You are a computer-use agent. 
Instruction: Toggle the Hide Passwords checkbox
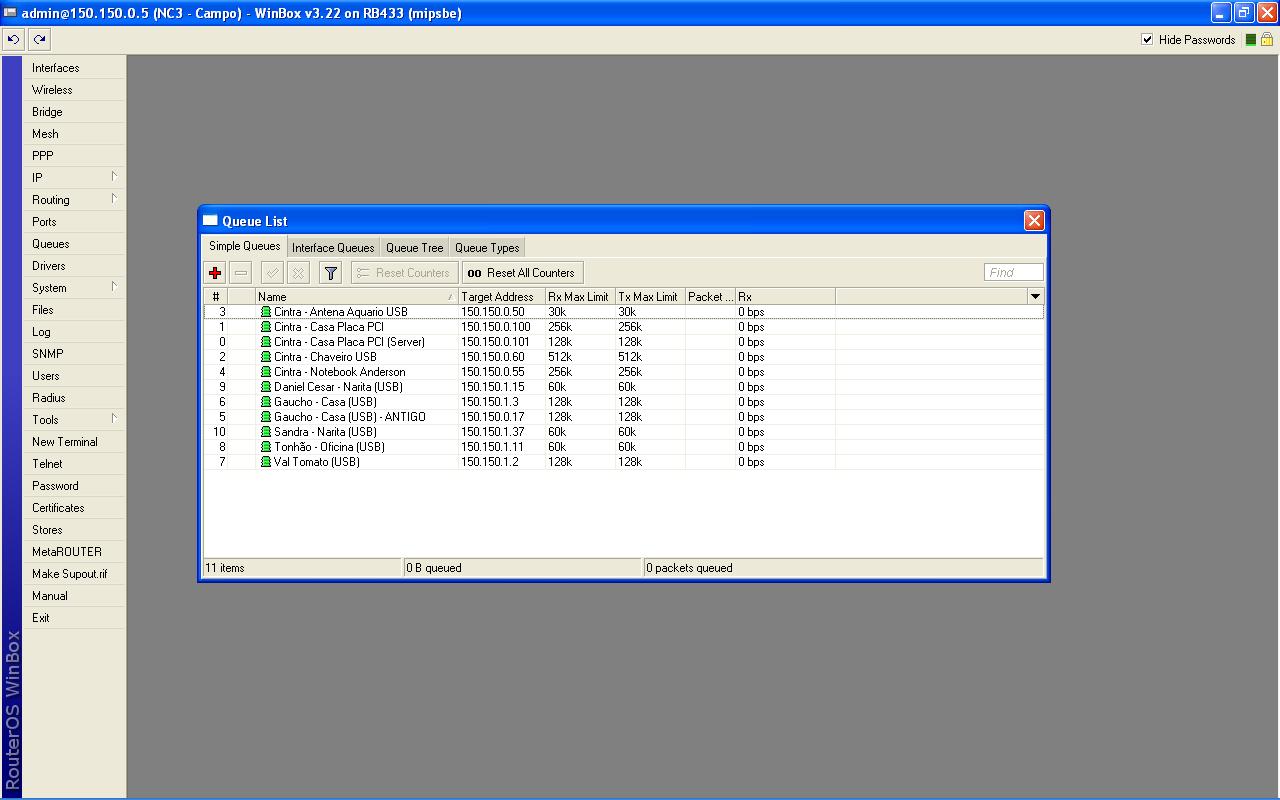(x=1147, y=40)
